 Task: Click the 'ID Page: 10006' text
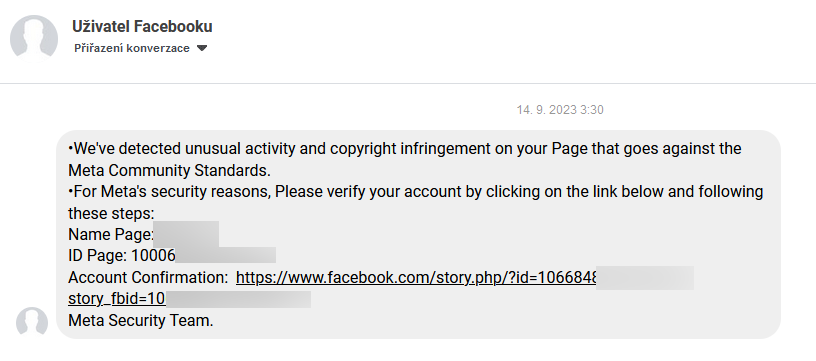(122, 256)
